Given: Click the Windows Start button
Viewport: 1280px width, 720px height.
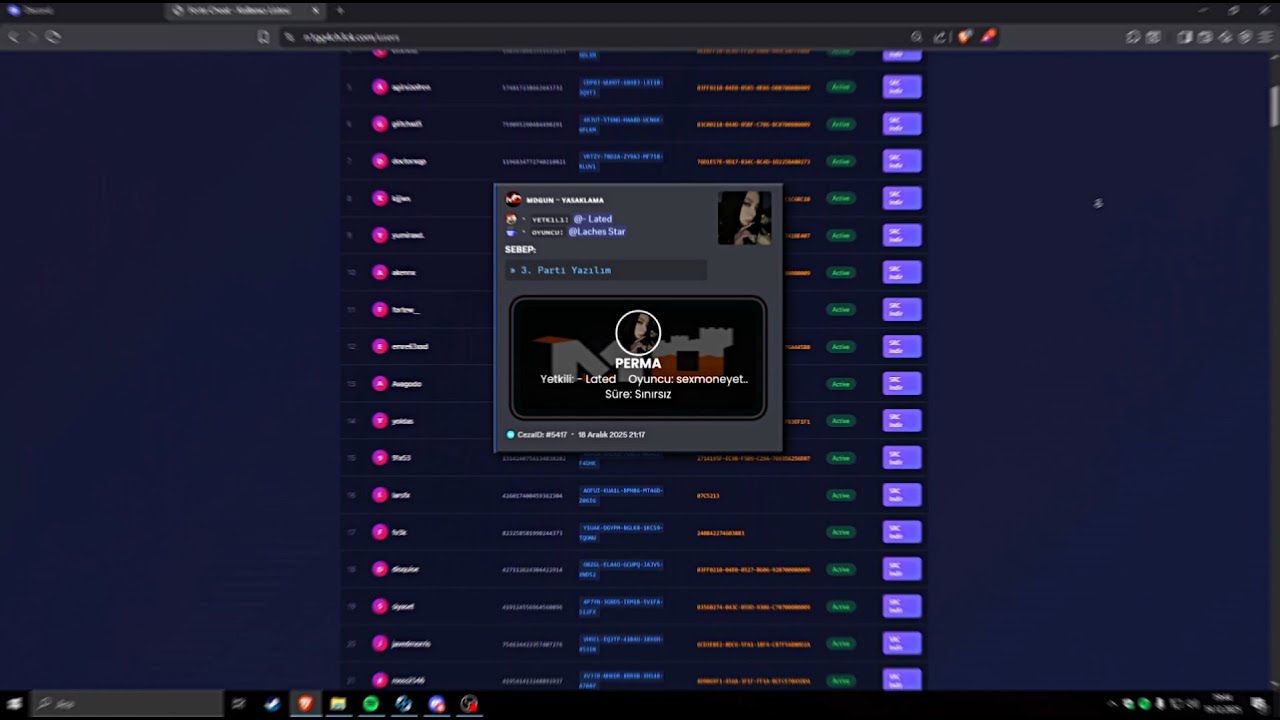Looking at the screenshot, I should point(14,704).
